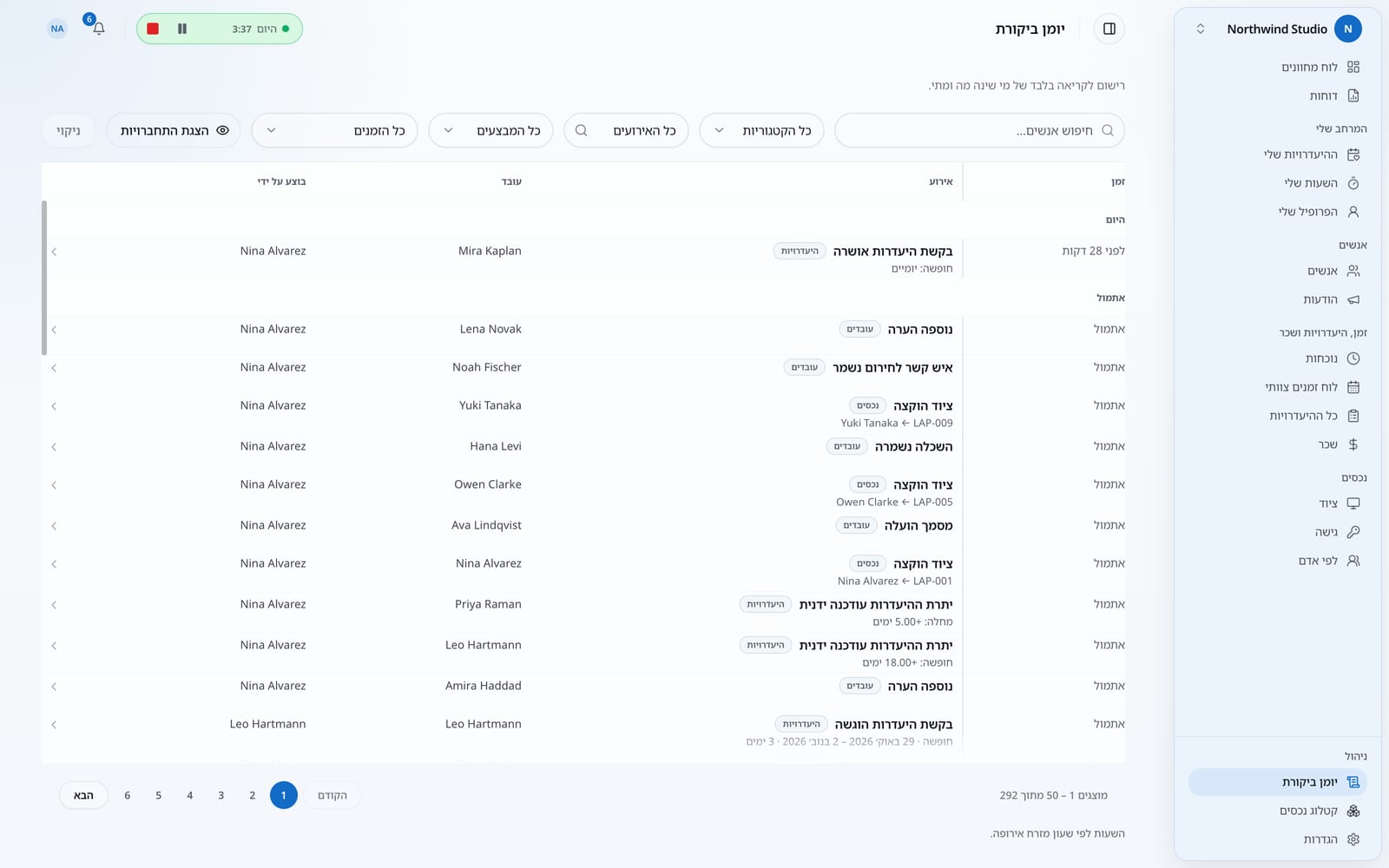Open כל הזמנים time range dropdown

pyautogui.click(x=334, y=130)
